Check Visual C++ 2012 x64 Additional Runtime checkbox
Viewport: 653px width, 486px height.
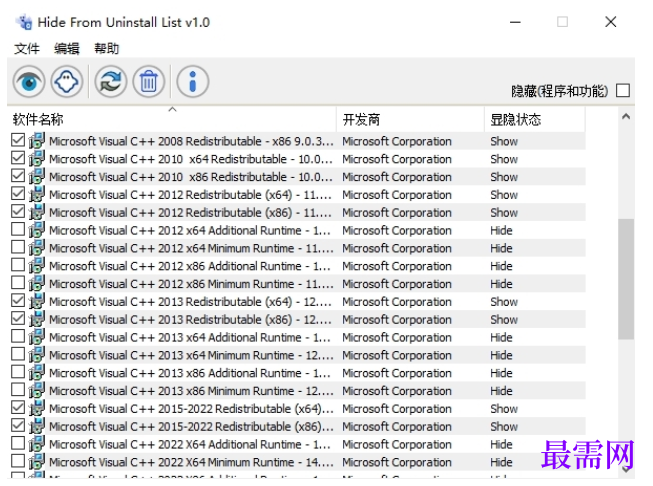[18, 229]
